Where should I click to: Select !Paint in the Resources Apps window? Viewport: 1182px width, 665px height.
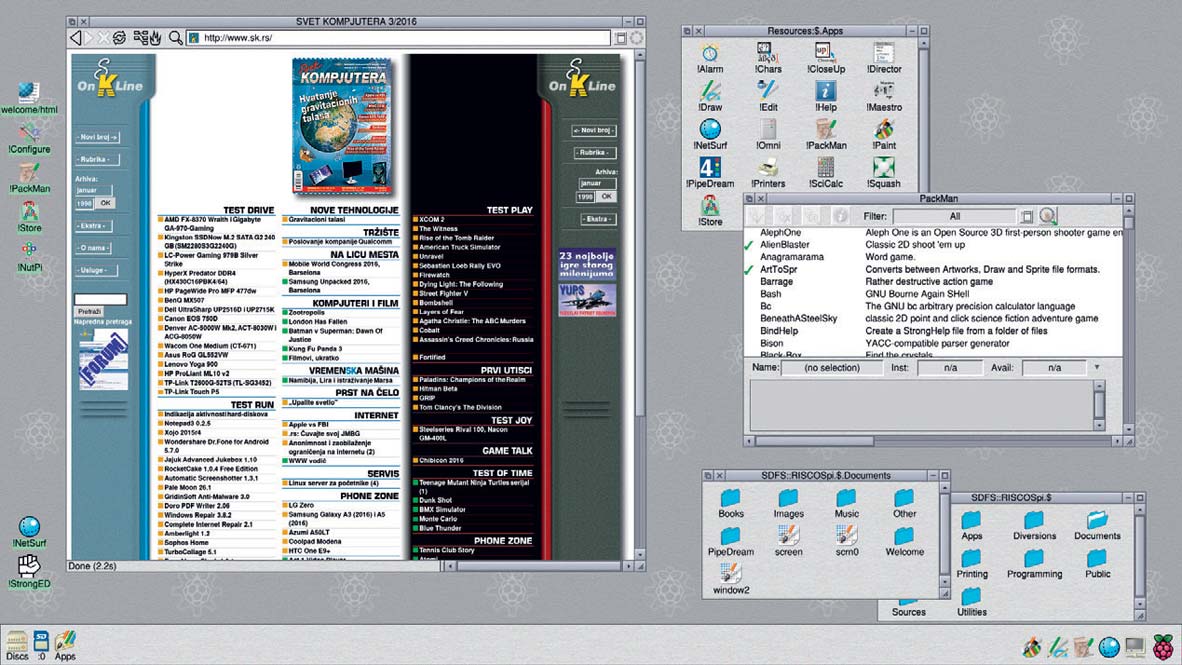[x=883, y=135]
